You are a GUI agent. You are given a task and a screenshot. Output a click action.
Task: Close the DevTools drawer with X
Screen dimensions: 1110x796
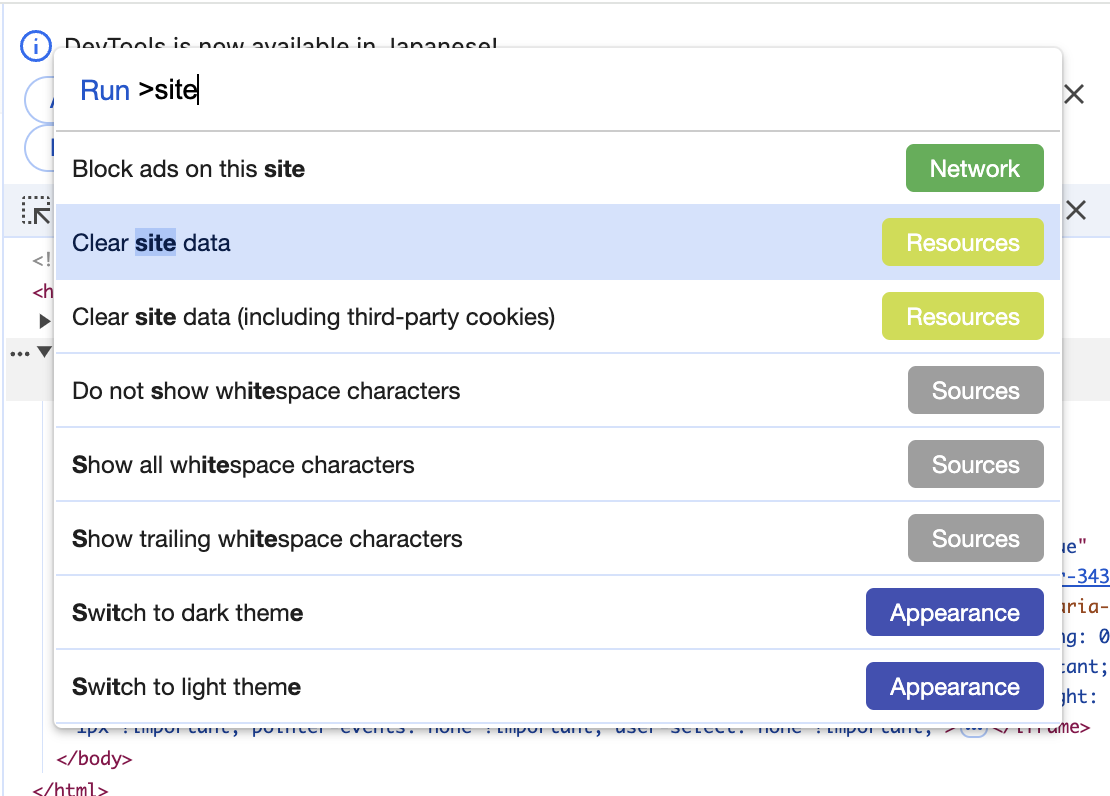1076,210
